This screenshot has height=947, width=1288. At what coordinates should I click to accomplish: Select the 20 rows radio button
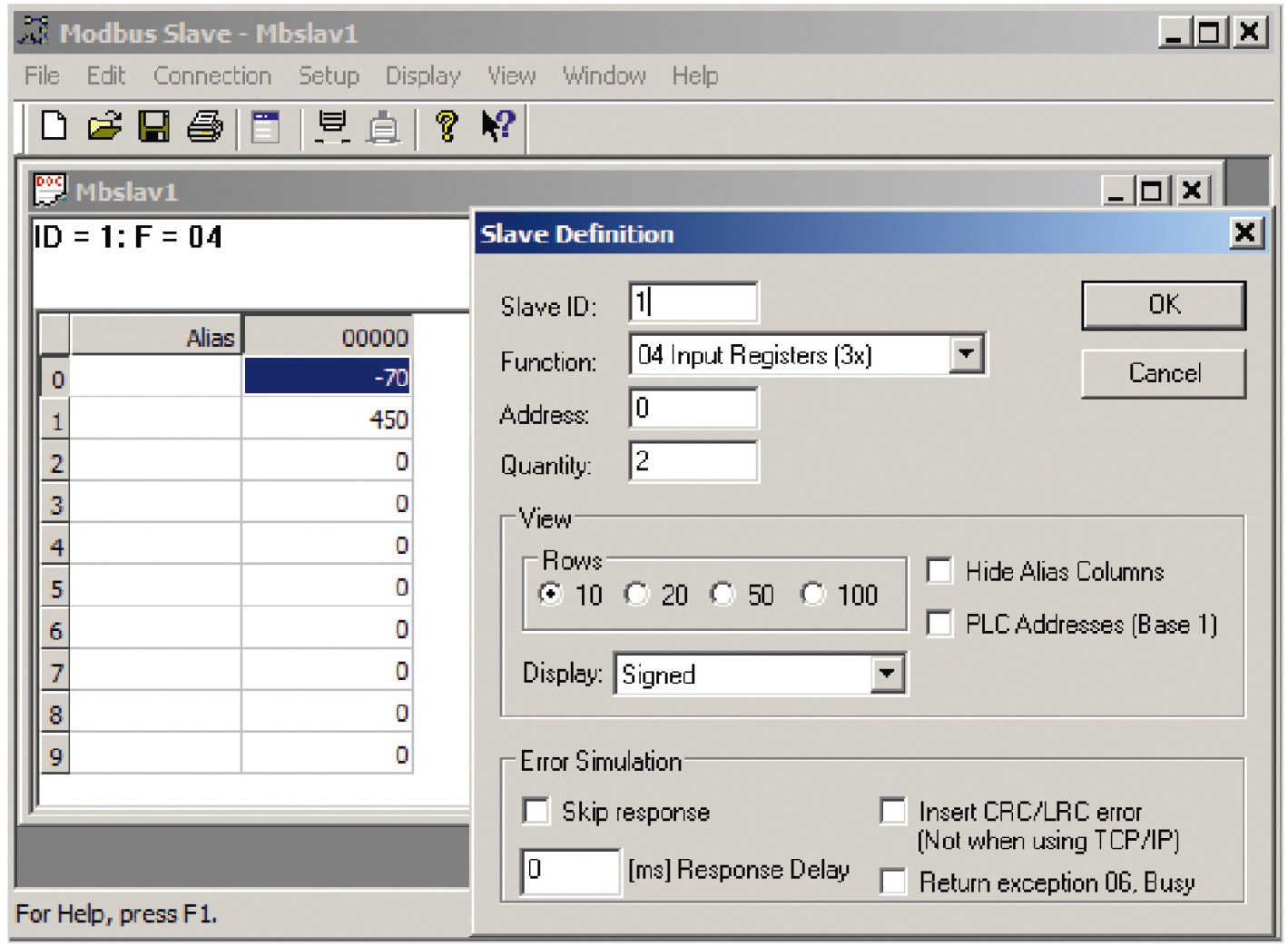pyautogui.click(x=637, y=595)
